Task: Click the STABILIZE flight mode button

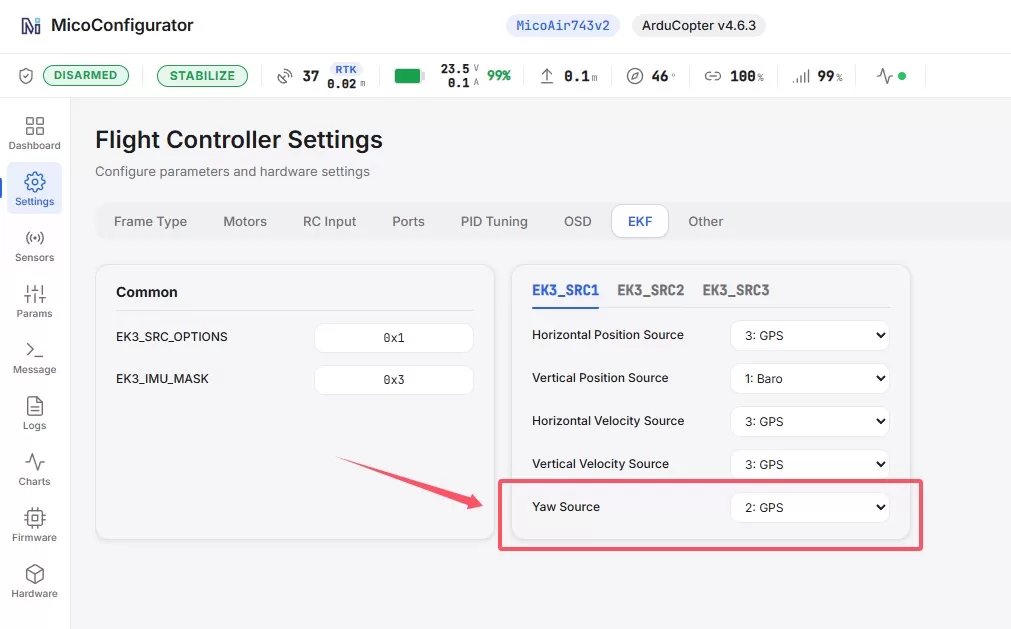Action: click(x=202, y=76)
